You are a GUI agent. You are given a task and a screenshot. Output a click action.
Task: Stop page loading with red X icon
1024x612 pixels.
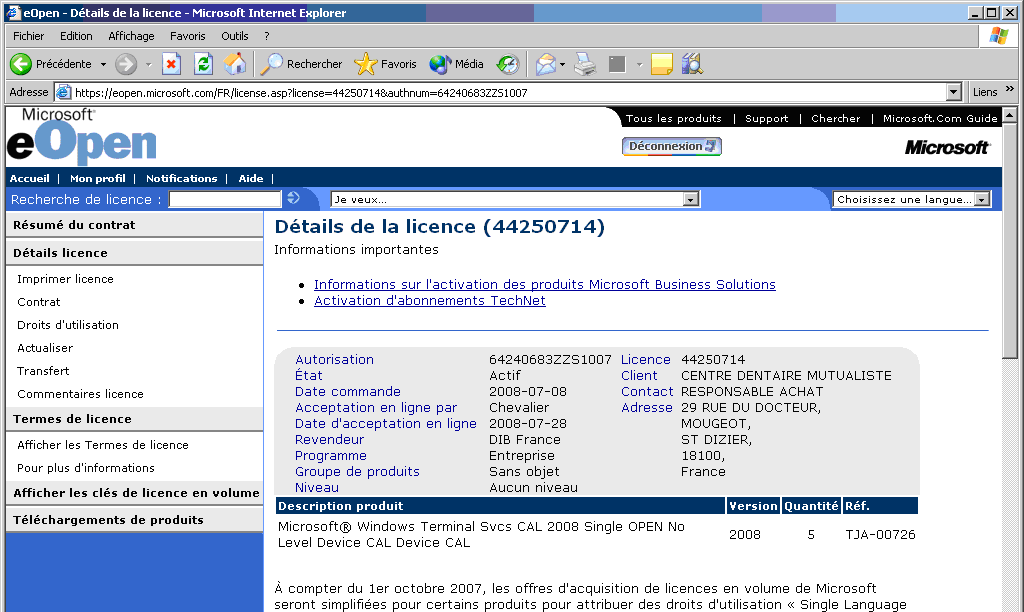171,64
